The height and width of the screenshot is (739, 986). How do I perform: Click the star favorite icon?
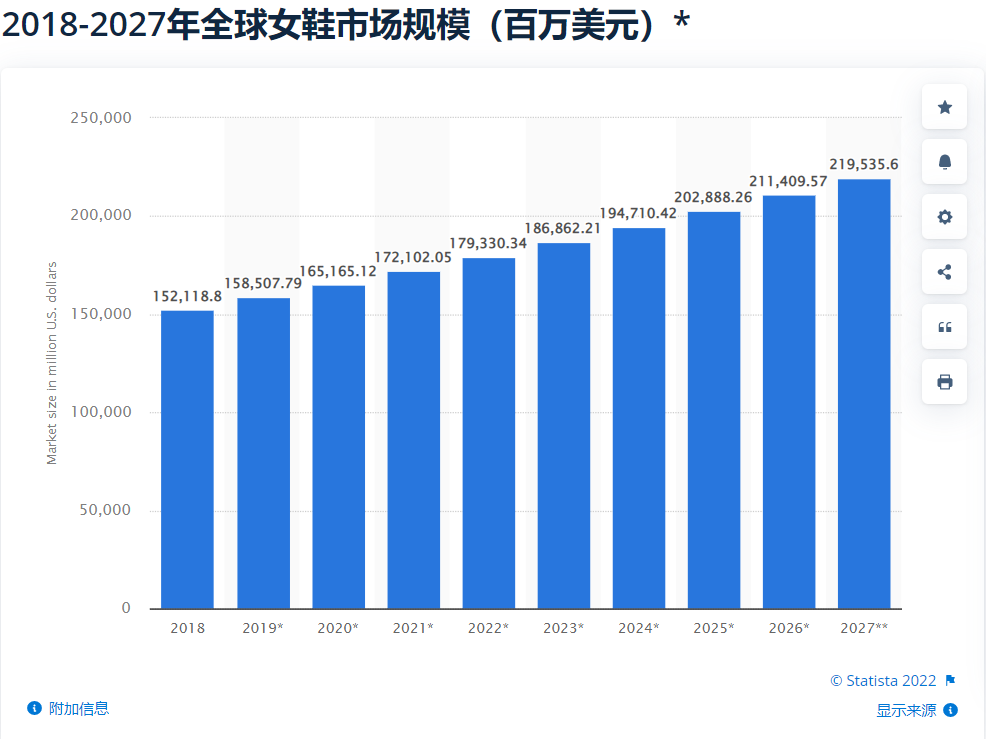pos(944,108)
